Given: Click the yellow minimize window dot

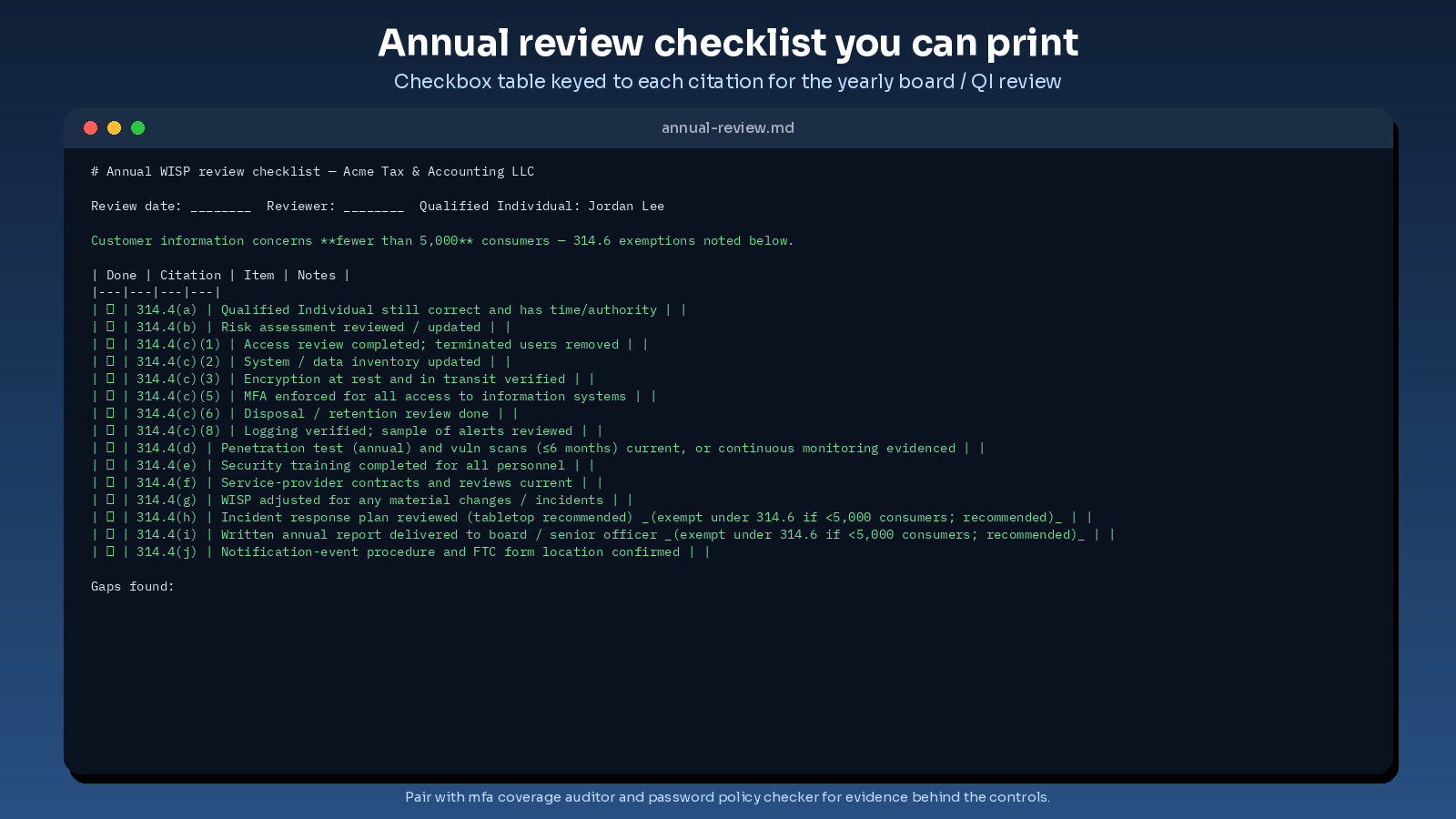Looking at the screenshot, I should 114,127.
